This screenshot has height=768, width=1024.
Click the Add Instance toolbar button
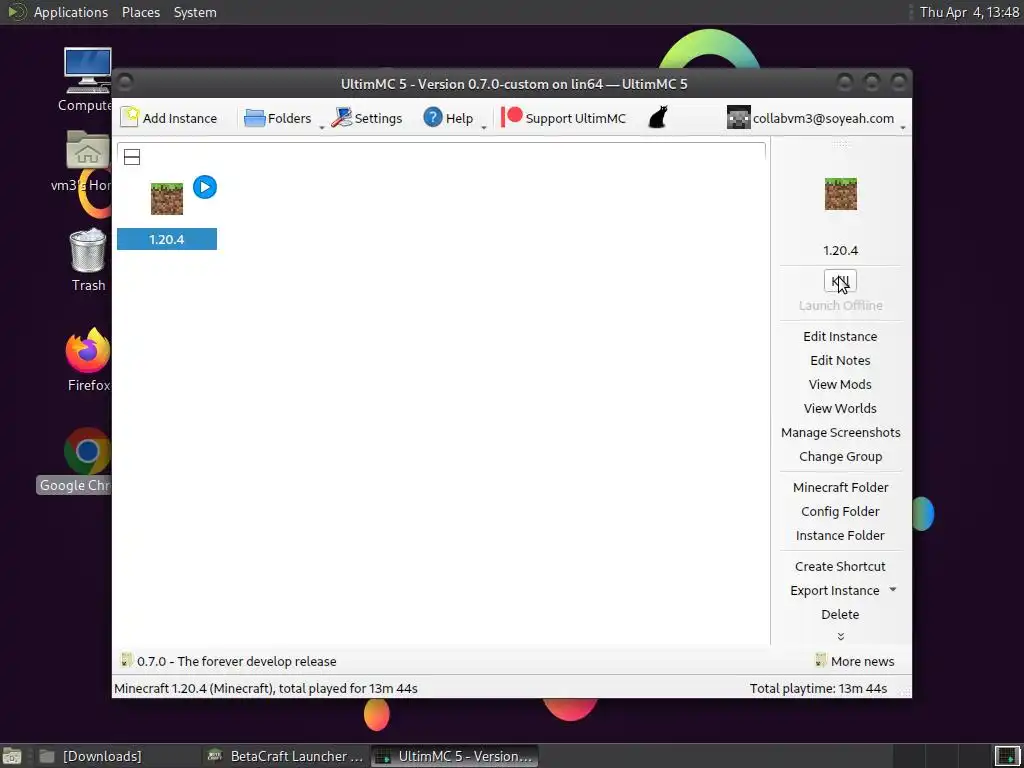tap(168, 118)
